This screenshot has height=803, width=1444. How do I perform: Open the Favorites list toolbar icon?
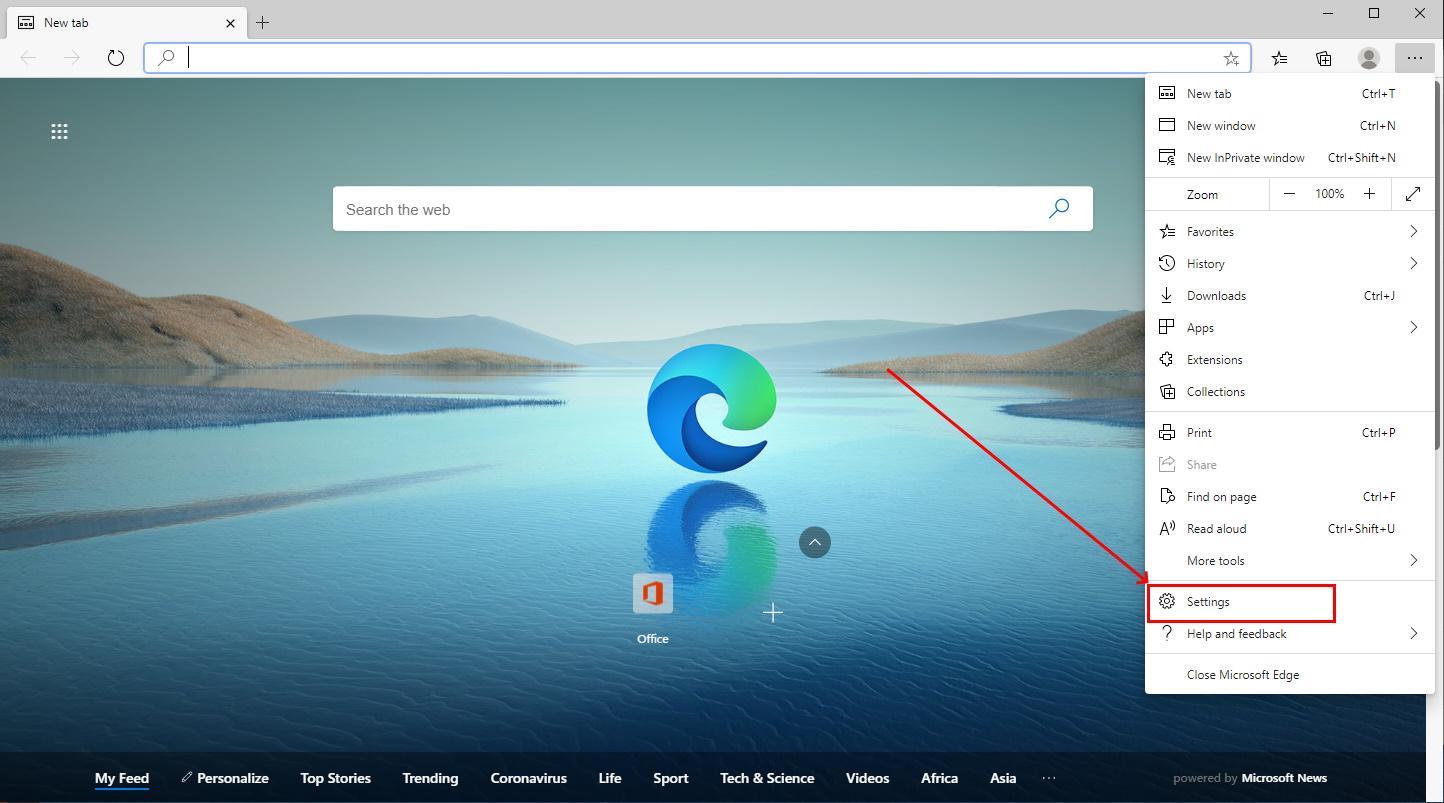1279,58
